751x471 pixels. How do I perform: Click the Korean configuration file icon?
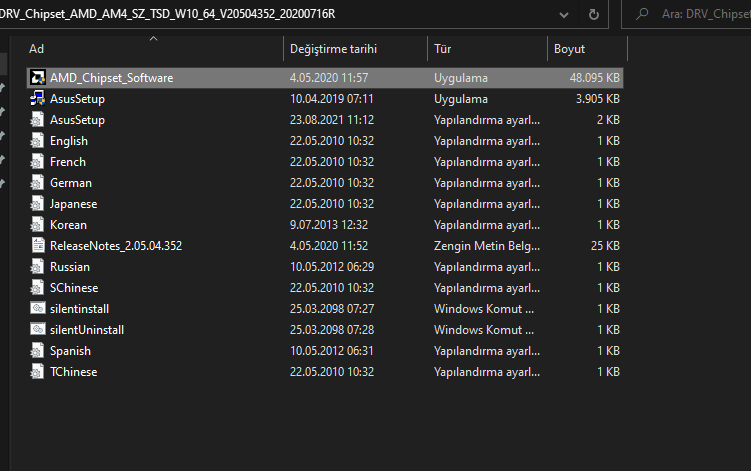click(x=37, y=225)
